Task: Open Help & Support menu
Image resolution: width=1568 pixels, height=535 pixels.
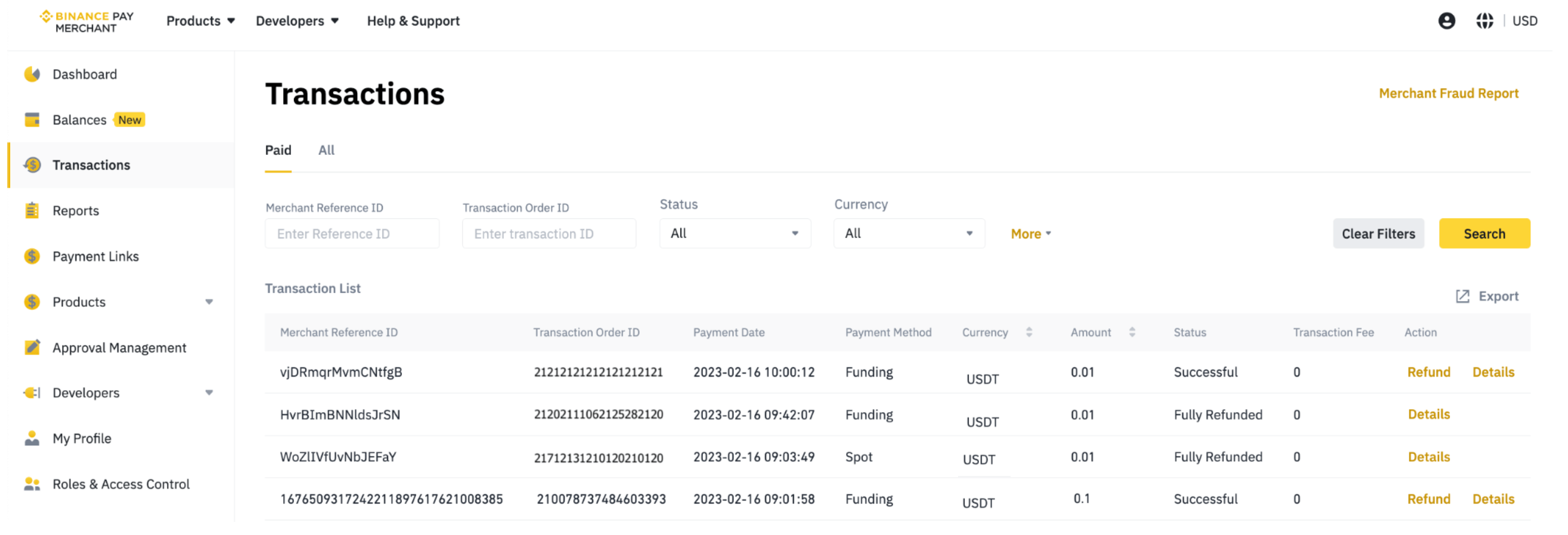Action: point(413,21)
